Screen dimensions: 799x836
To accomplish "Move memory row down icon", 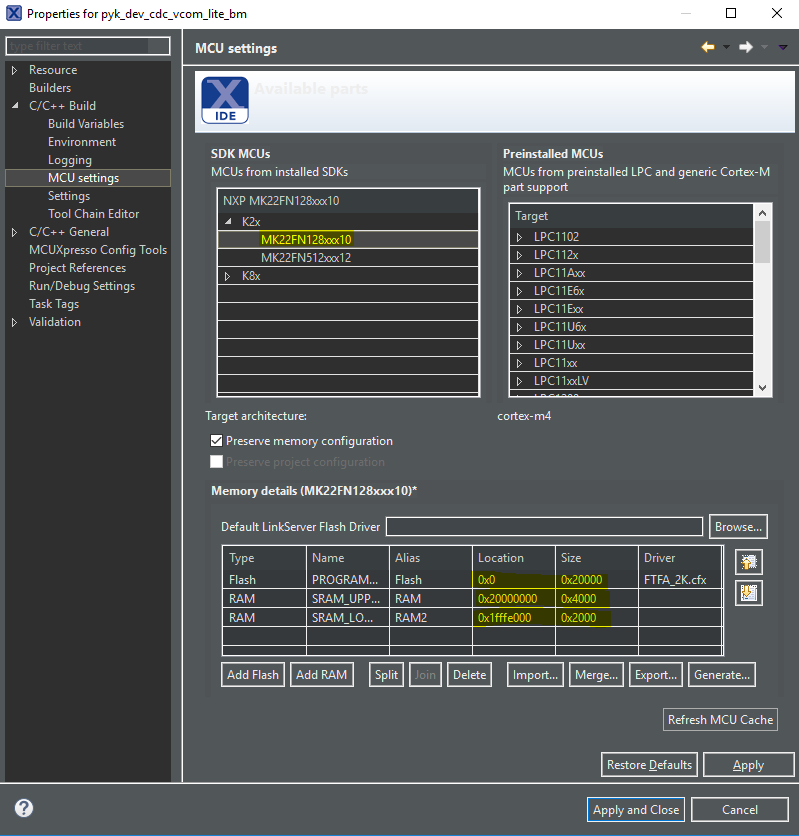I will [x=749, y=593].
